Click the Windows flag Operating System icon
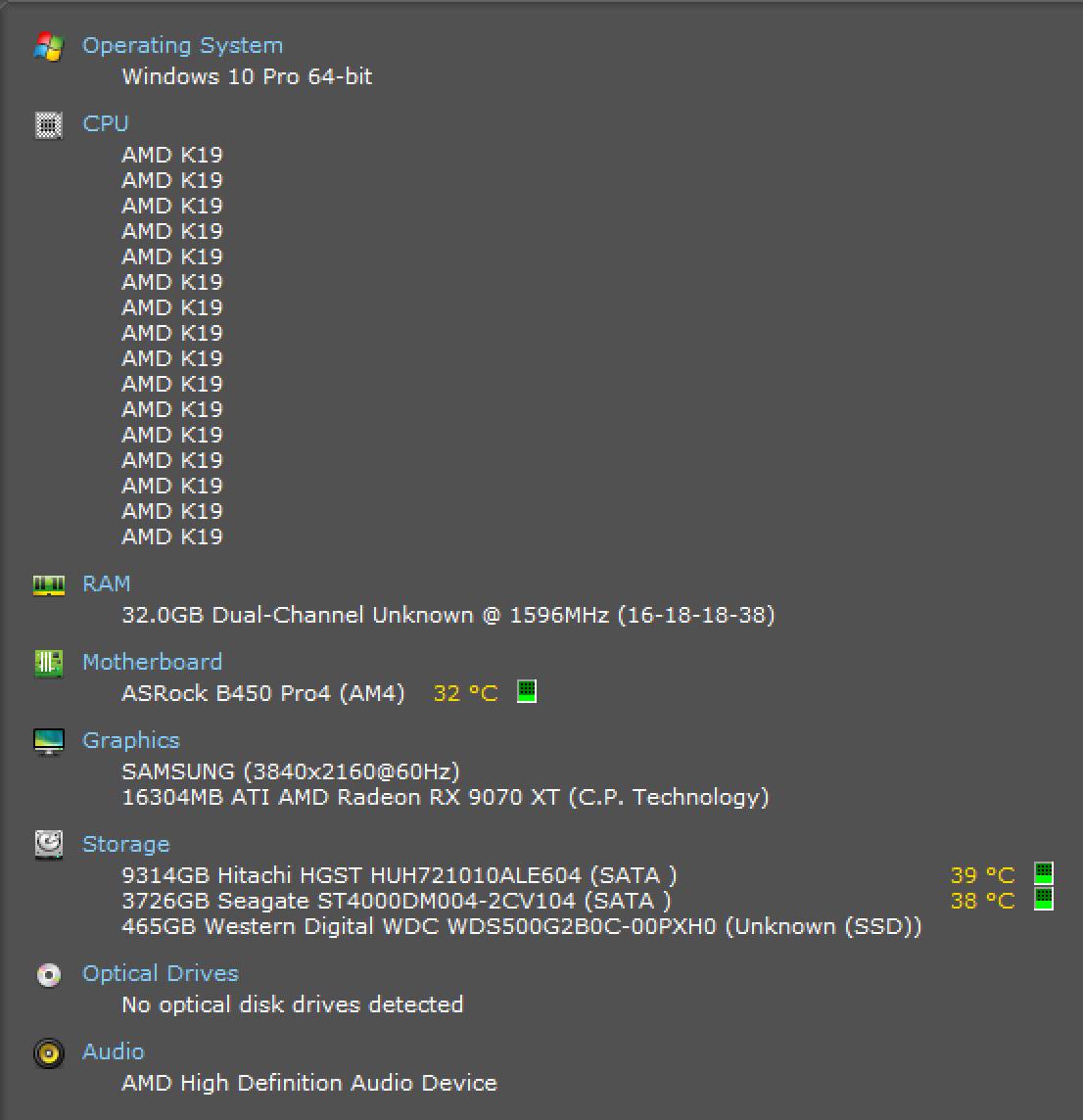 point(49,46)
